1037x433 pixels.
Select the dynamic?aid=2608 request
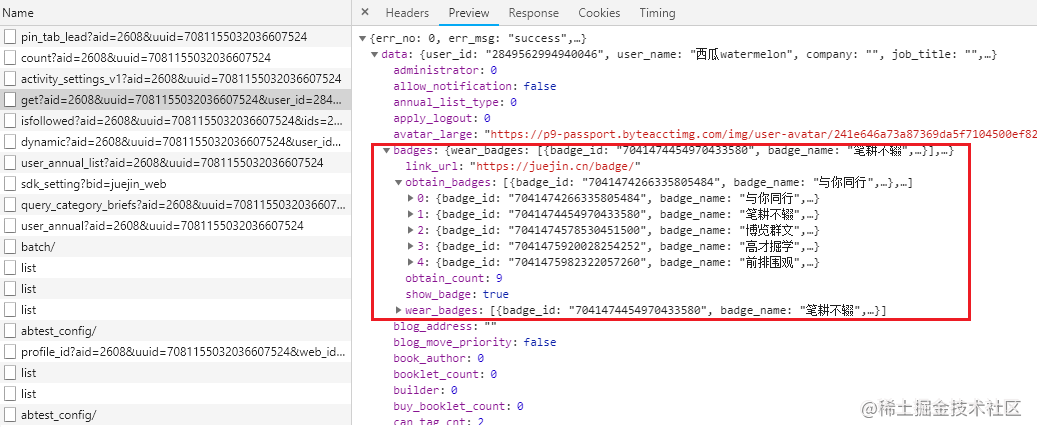175,141
